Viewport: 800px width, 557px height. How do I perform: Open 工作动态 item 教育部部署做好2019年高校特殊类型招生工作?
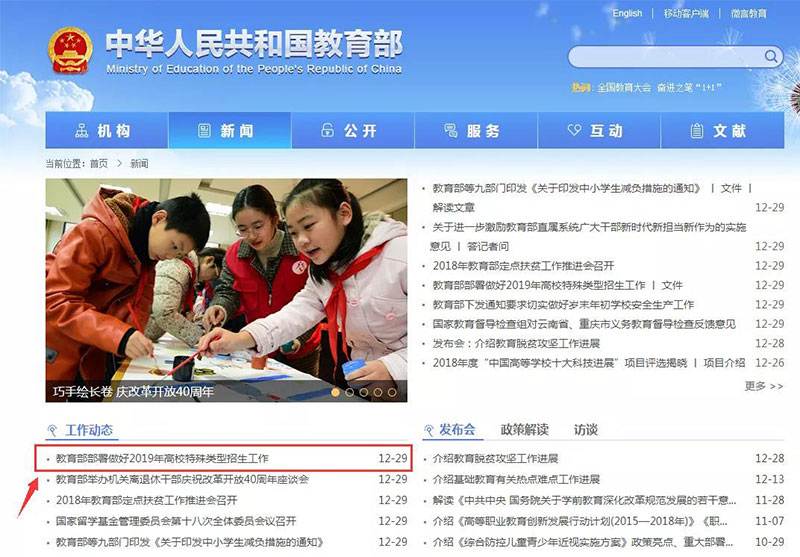tap(162, 458)
